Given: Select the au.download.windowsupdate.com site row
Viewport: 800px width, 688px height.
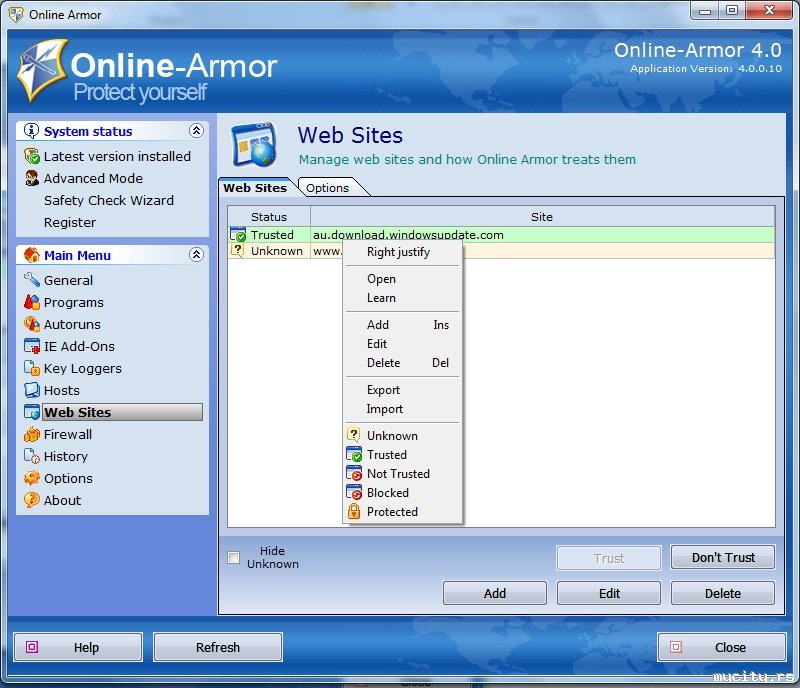Looking at the screenshot, I should tap(501, 234).
